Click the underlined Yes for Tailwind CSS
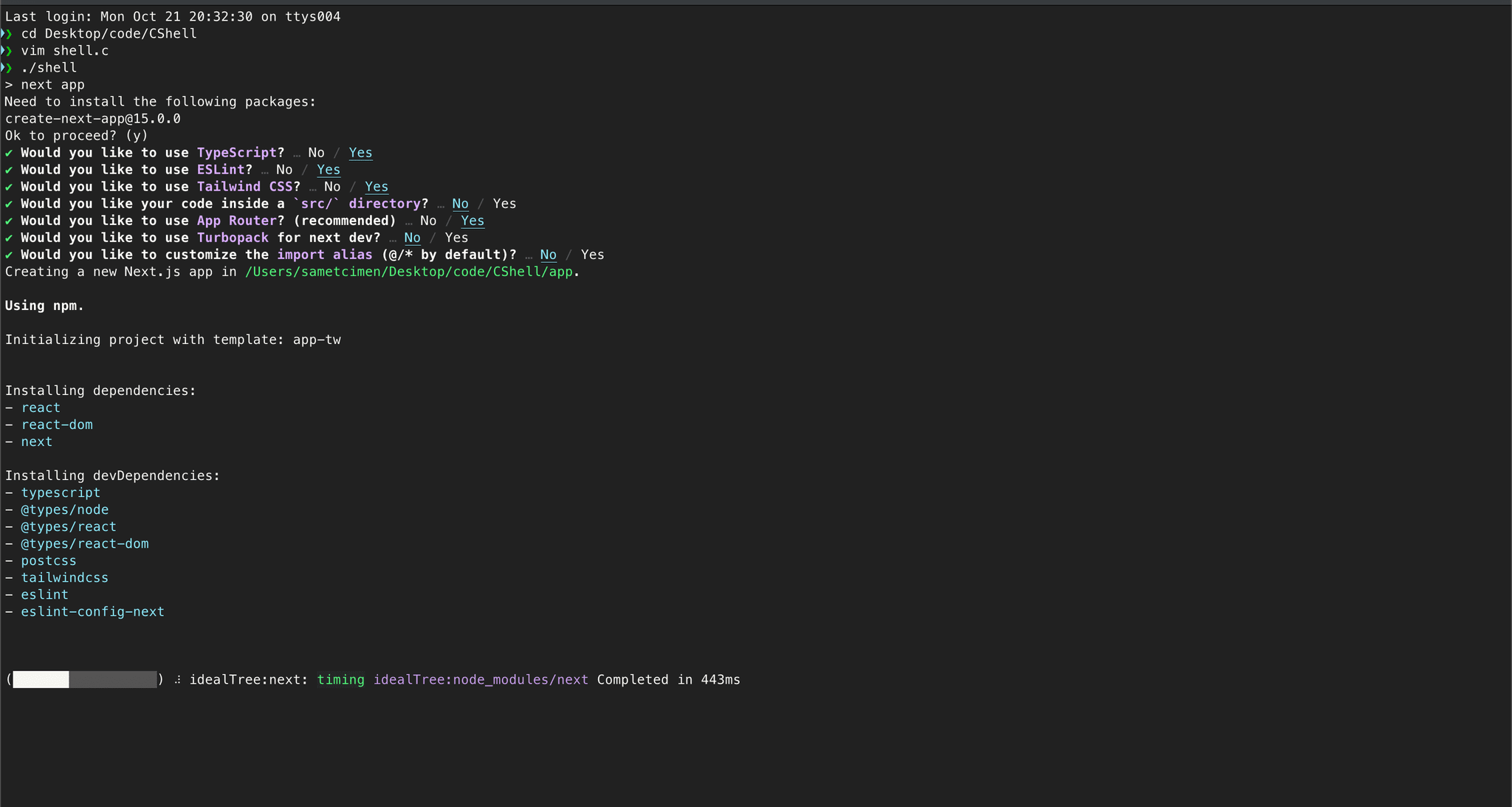 click(x=377, y=187)
